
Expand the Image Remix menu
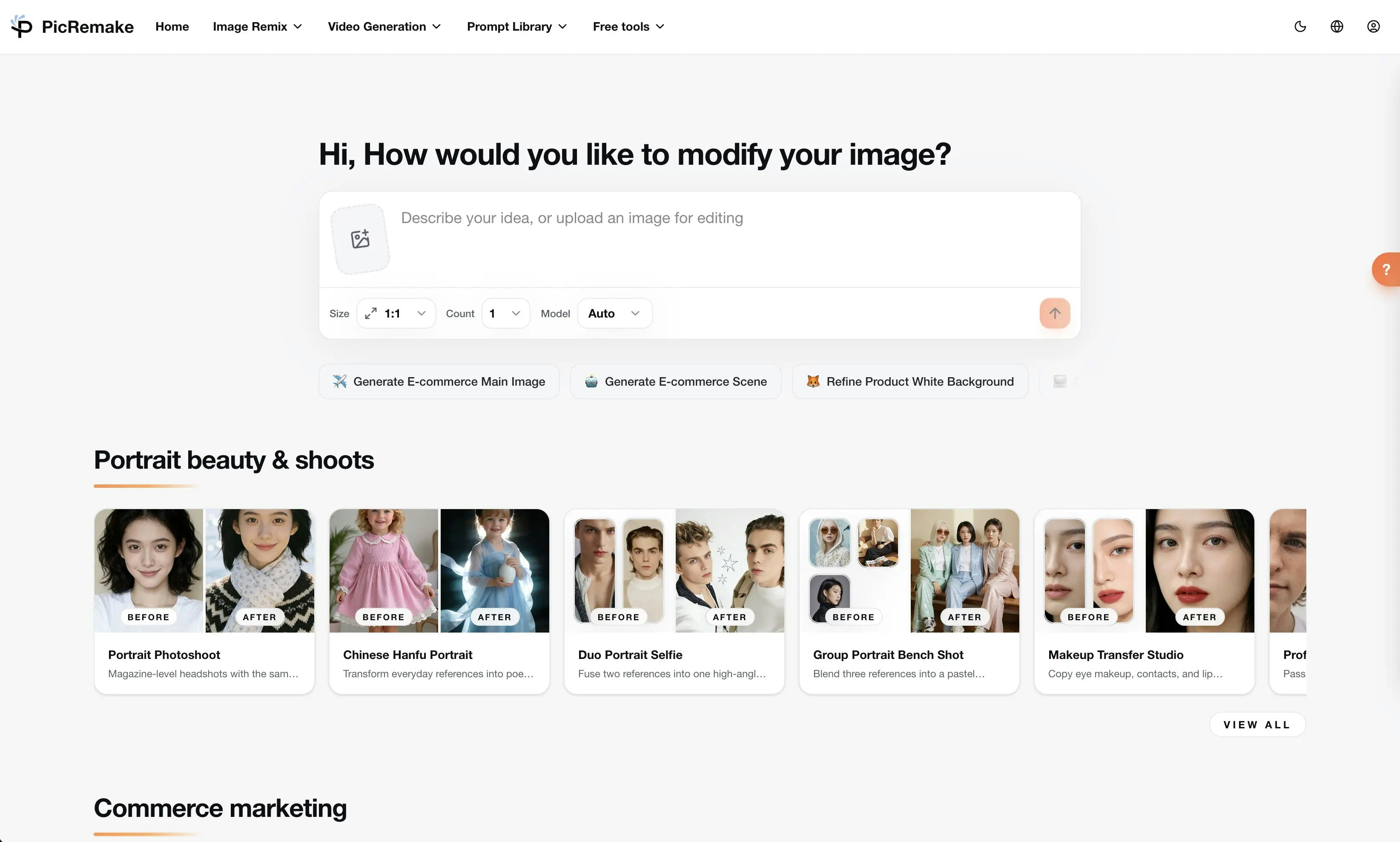257,27
